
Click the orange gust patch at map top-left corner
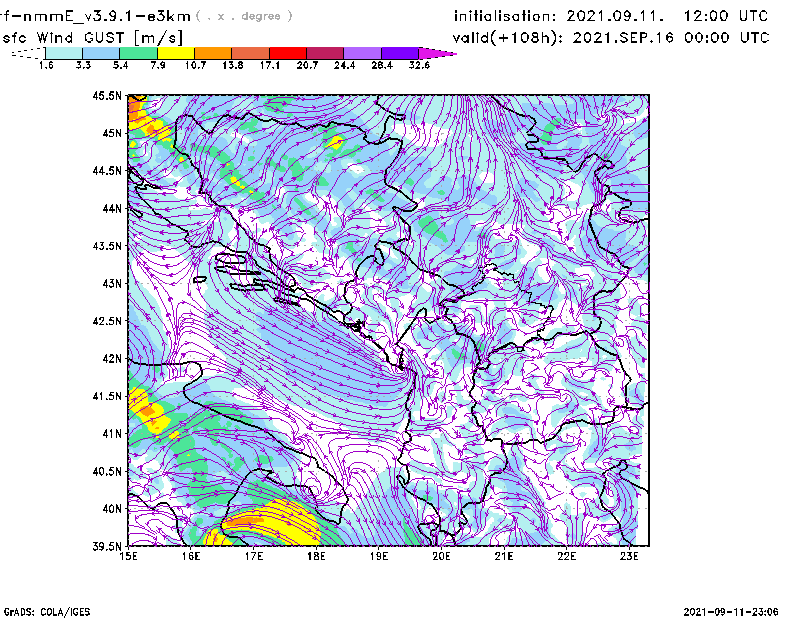[x=135, y=110]
